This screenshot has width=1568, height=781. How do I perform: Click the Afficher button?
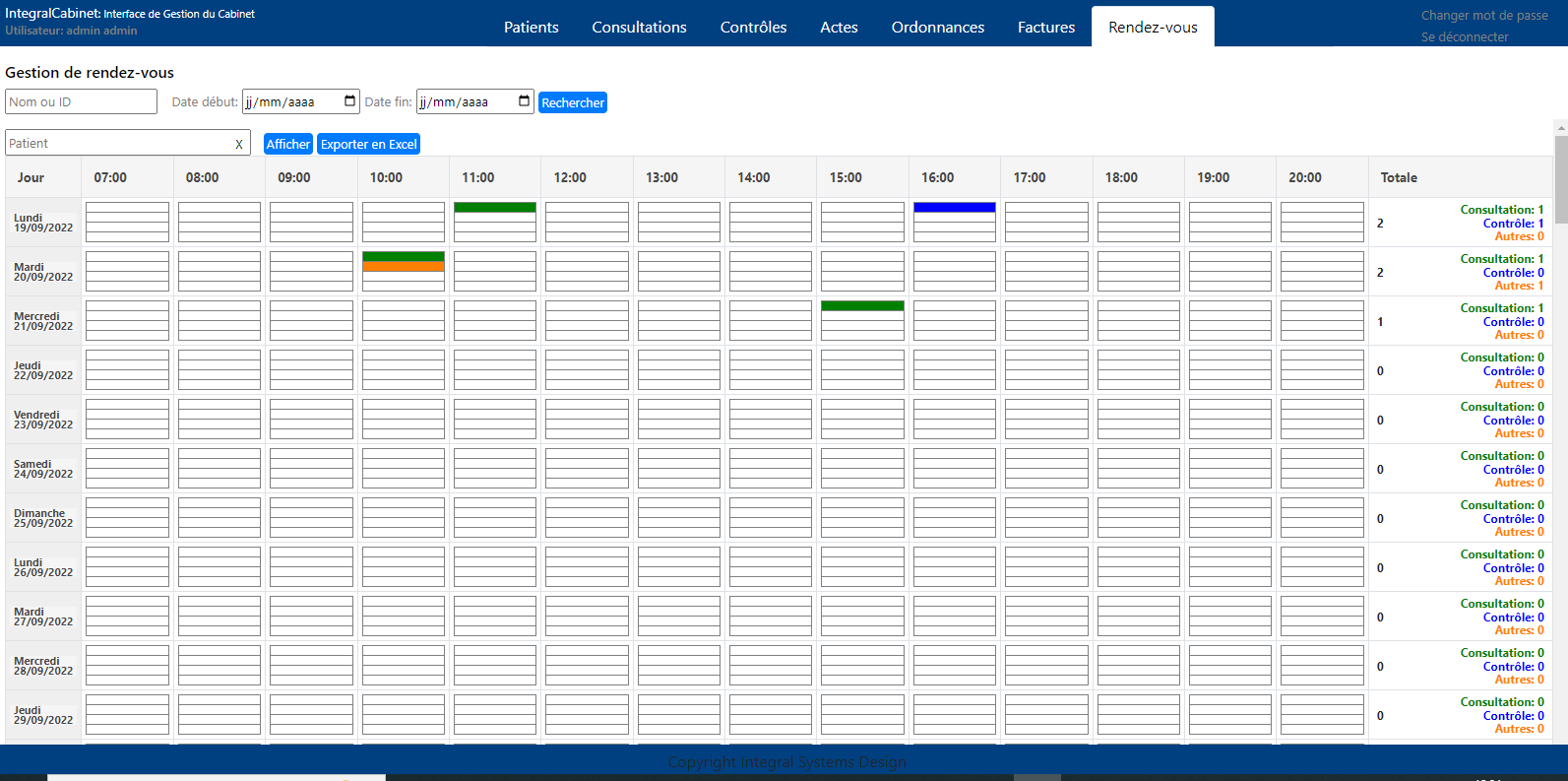point(288,144)
